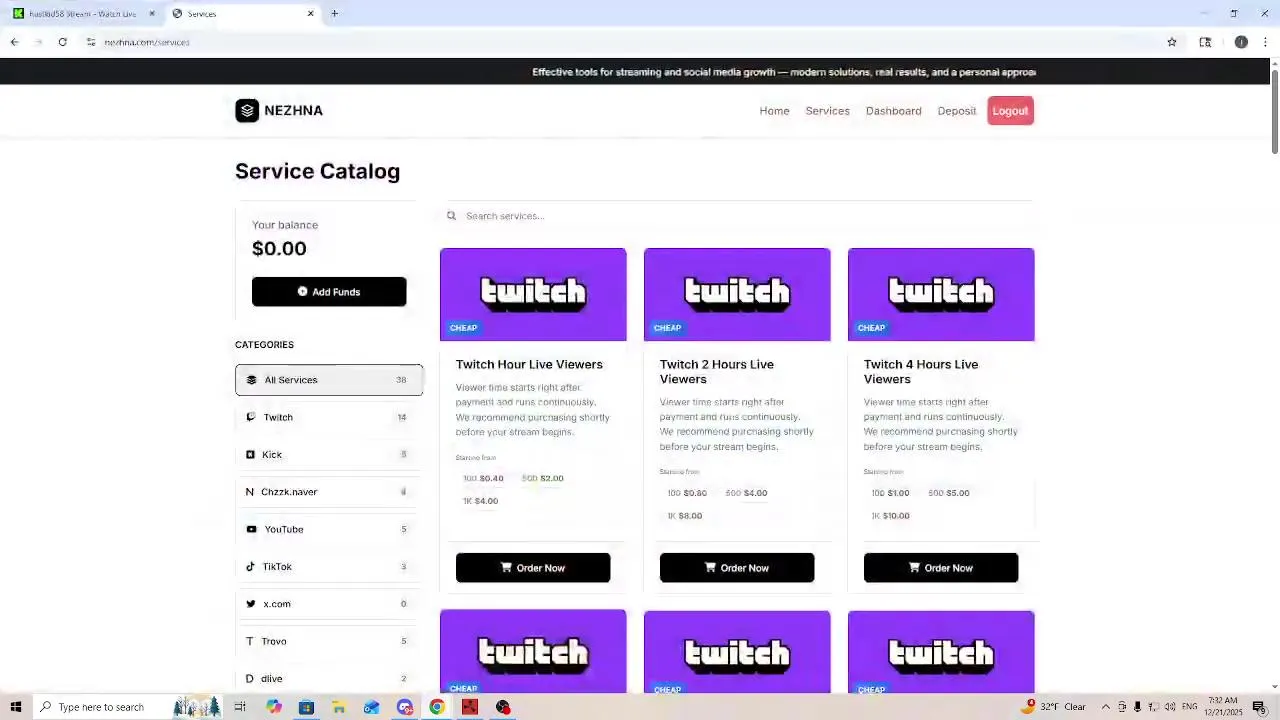Filter by the TikTok category
This screenshot has height=720, width=1280.
coord(329,567)
